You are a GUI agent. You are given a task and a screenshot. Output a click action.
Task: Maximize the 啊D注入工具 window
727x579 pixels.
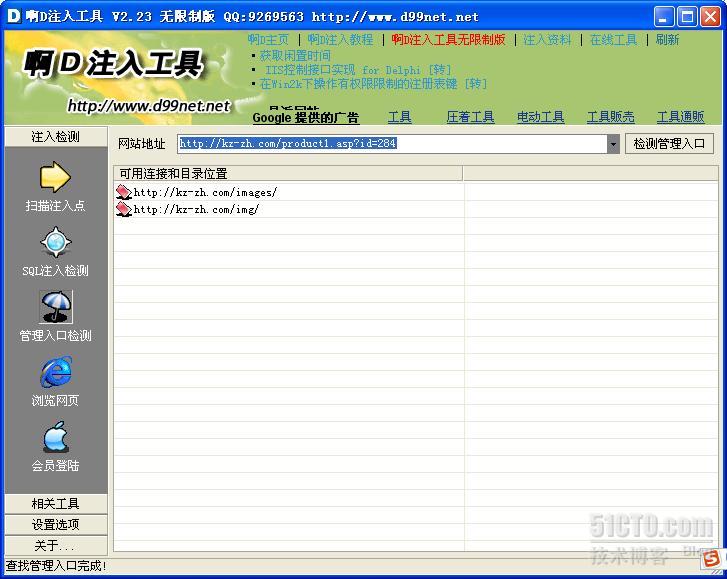click(x=687, y=17)
